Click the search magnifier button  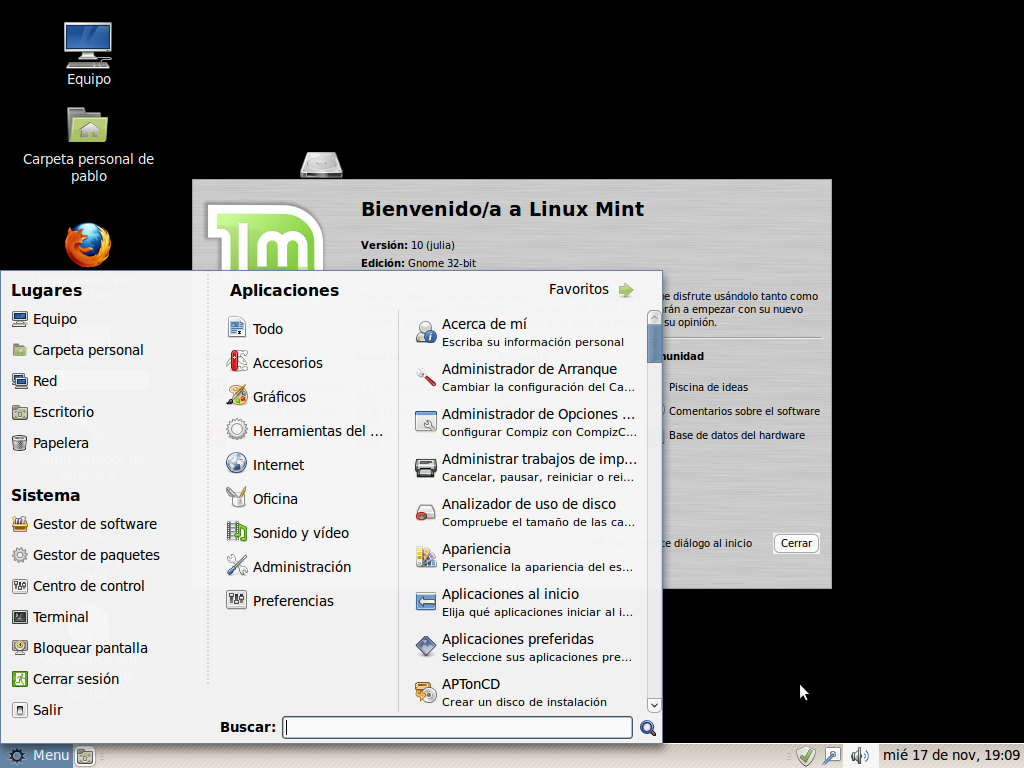click(648, 728)
